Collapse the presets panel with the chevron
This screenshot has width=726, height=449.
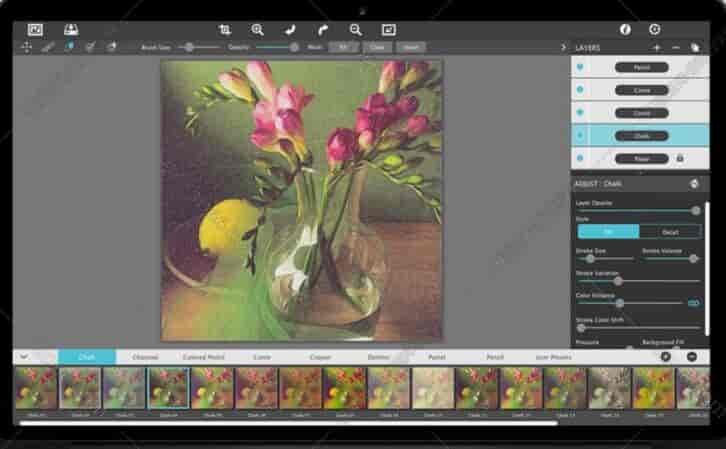[x=24, y=356]
